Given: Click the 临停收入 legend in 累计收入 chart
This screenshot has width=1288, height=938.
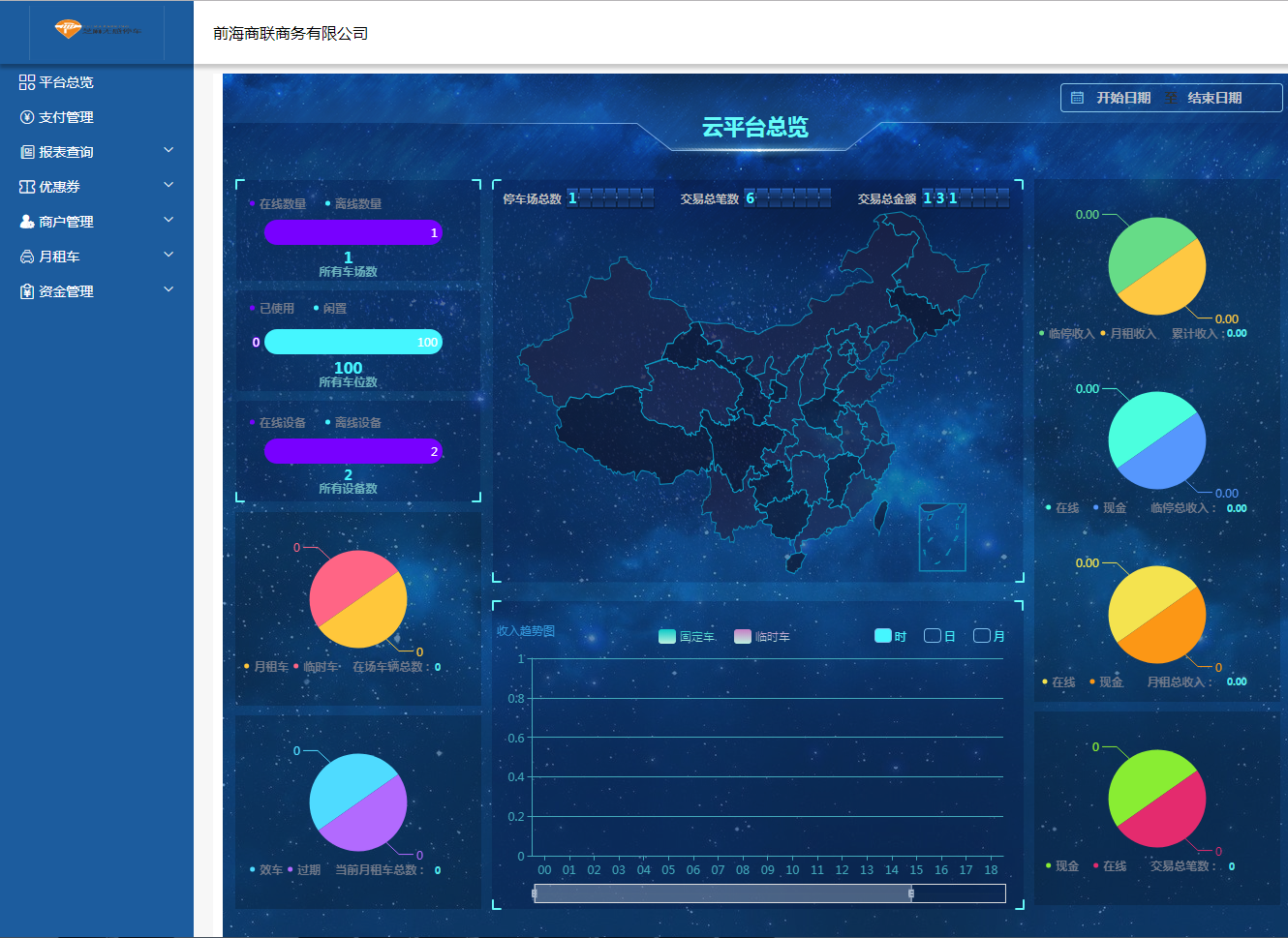Looking at the screenshot, I should point(1067,333).
